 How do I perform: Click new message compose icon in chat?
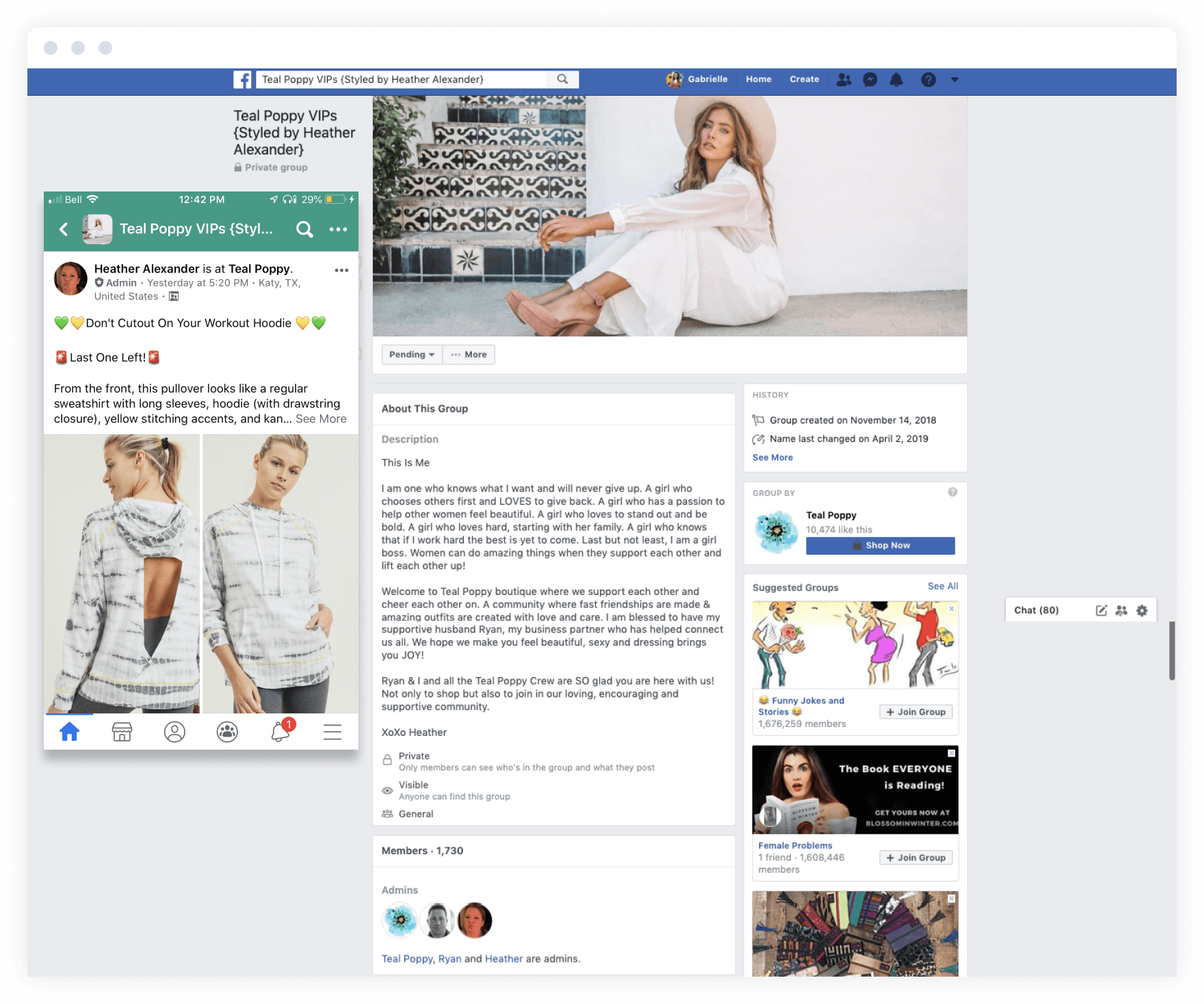pyautogui.click(x=1101, y=610)
